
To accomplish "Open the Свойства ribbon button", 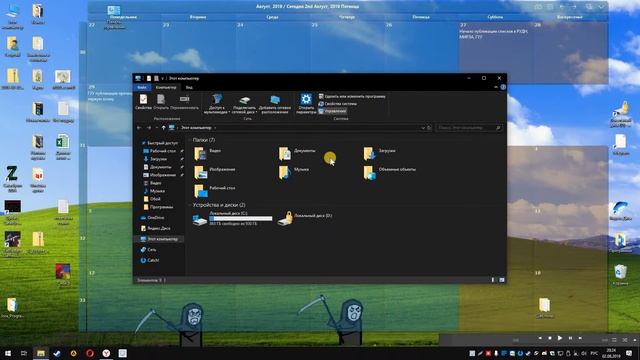I will (x=143, y=102).
